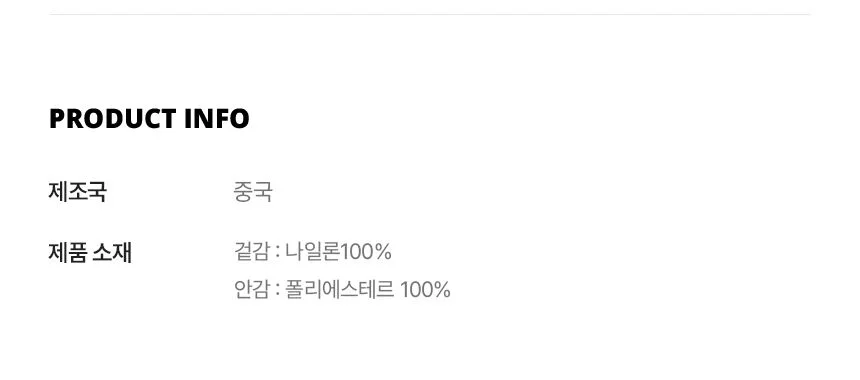
Task: Click the 안감 lining word
Action: [x=252, y=289]
